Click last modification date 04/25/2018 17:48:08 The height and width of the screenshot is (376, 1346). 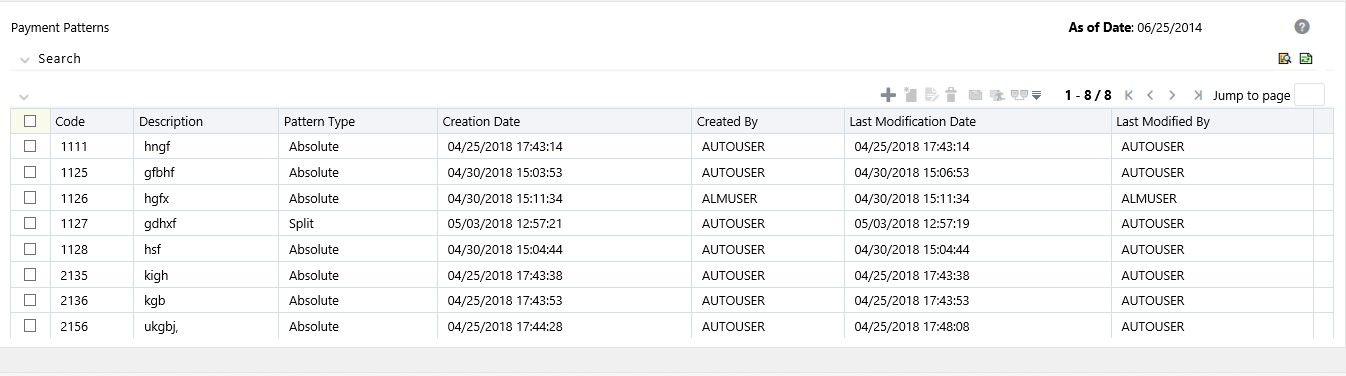(912, 326)
